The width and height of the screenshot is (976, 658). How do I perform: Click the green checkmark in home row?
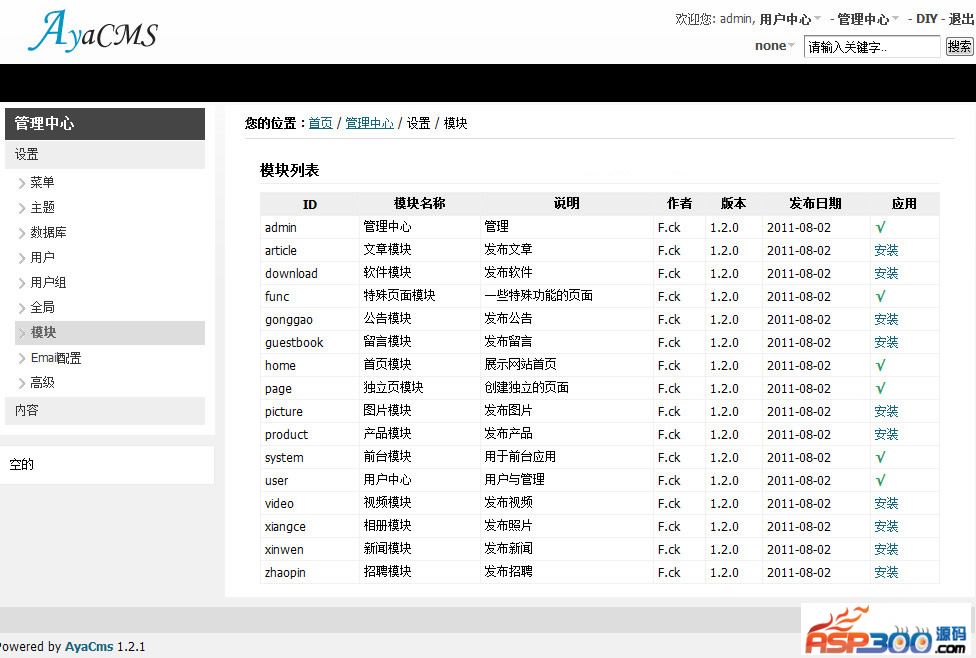[881, 366]
